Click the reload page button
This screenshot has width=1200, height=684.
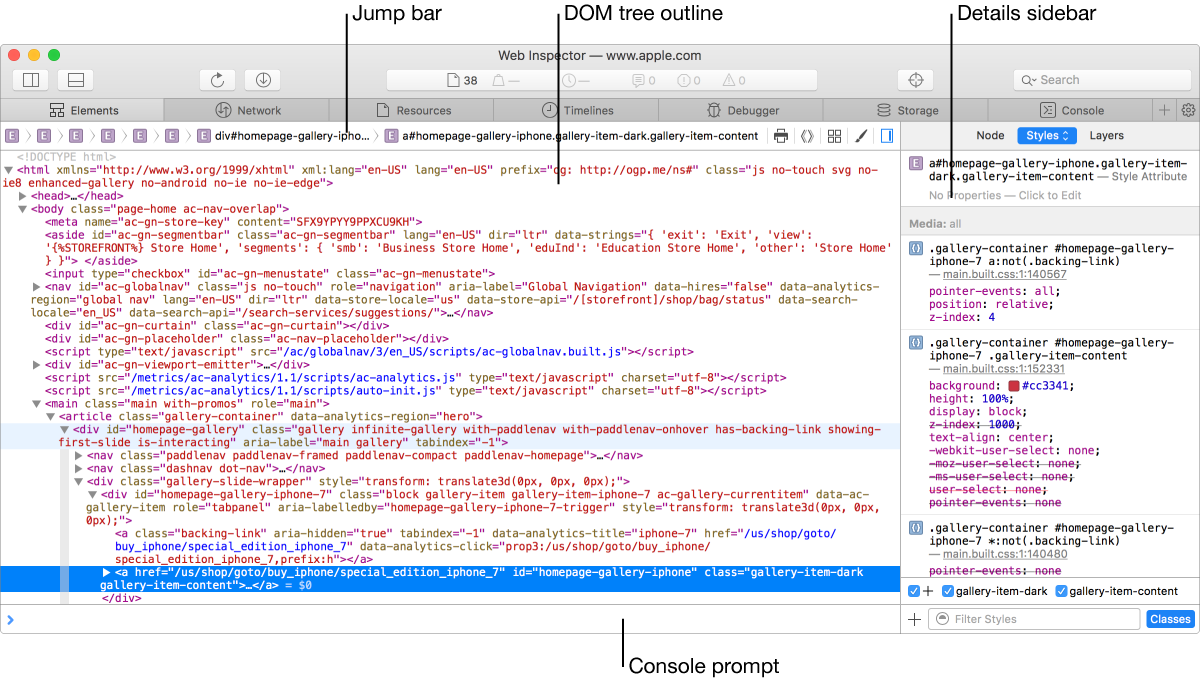[217, 80]
